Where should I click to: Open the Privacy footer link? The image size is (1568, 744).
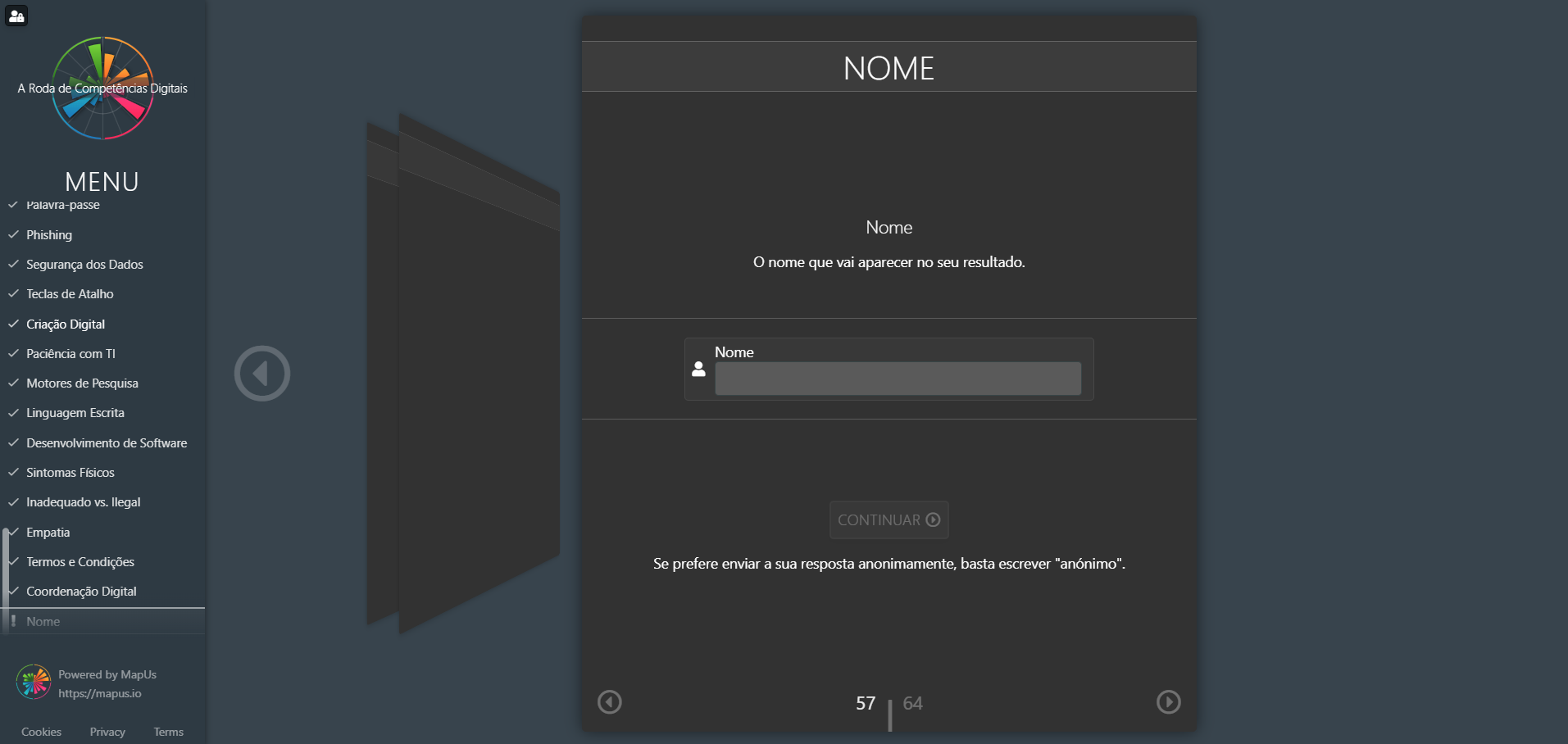point(107,732)
